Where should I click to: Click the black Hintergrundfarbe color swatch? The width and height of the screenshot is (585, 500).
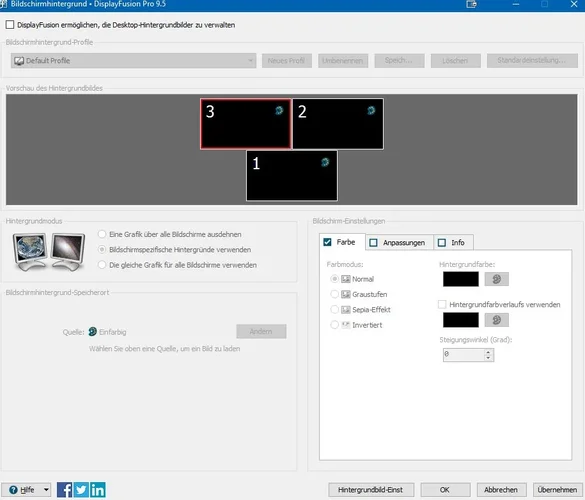tap(461, 279)
